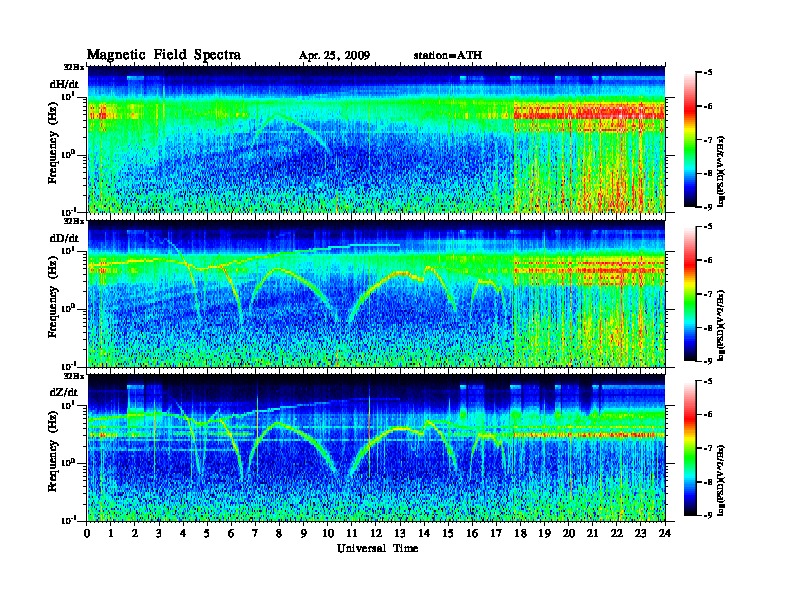This screenshot has height=612, width=792.
Task: Click the '-7' label on the middle color bar
Action: click(x=707, y=294)
